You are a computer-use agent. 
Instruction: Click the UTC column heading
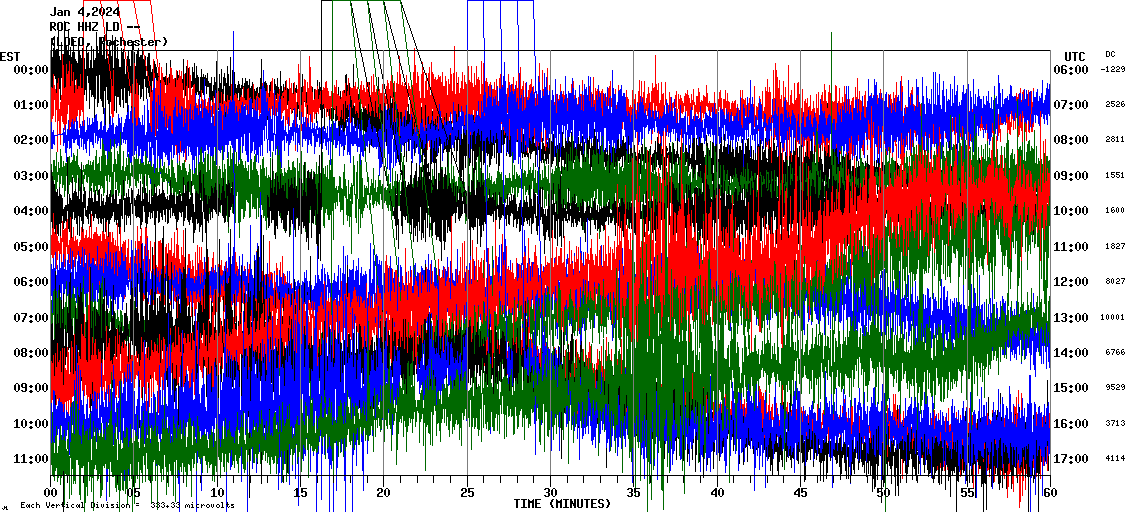[1075, 56]
